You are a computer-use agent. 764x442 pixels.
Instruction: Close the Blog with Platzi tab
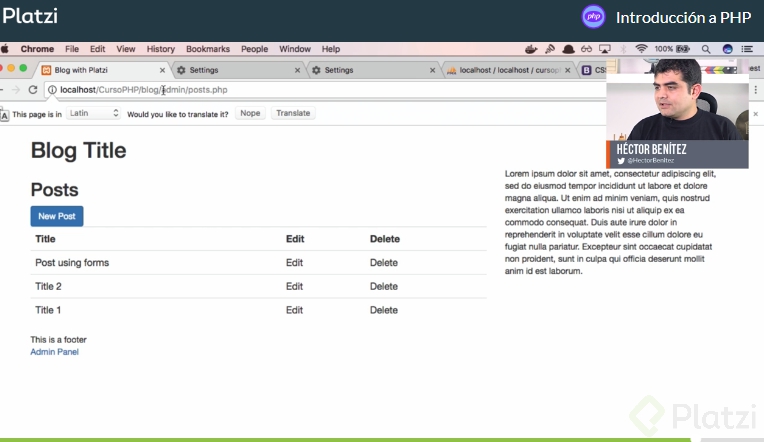click(162, 70)
